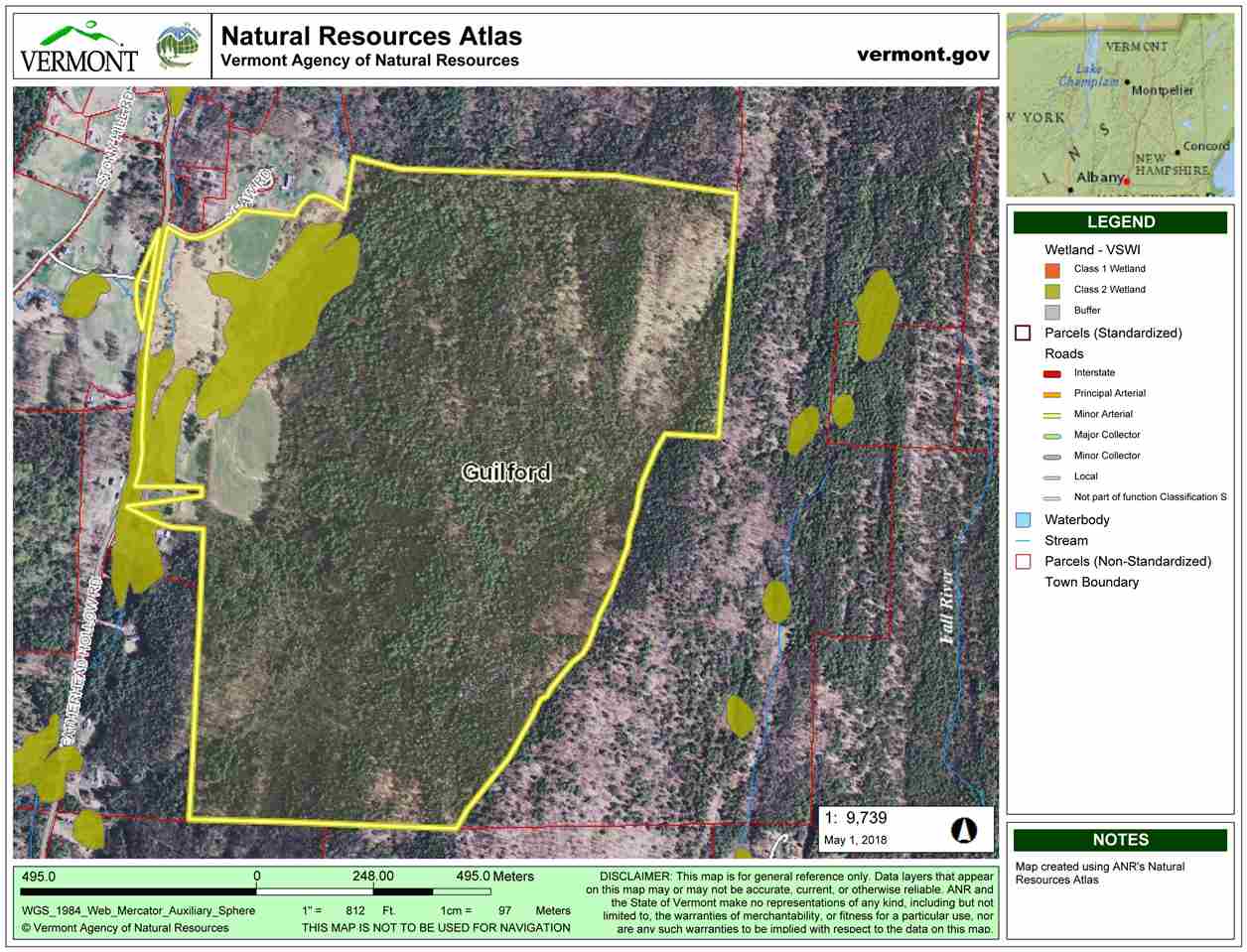
Task: Click the Fall River label on map
Action: [948, 607]
